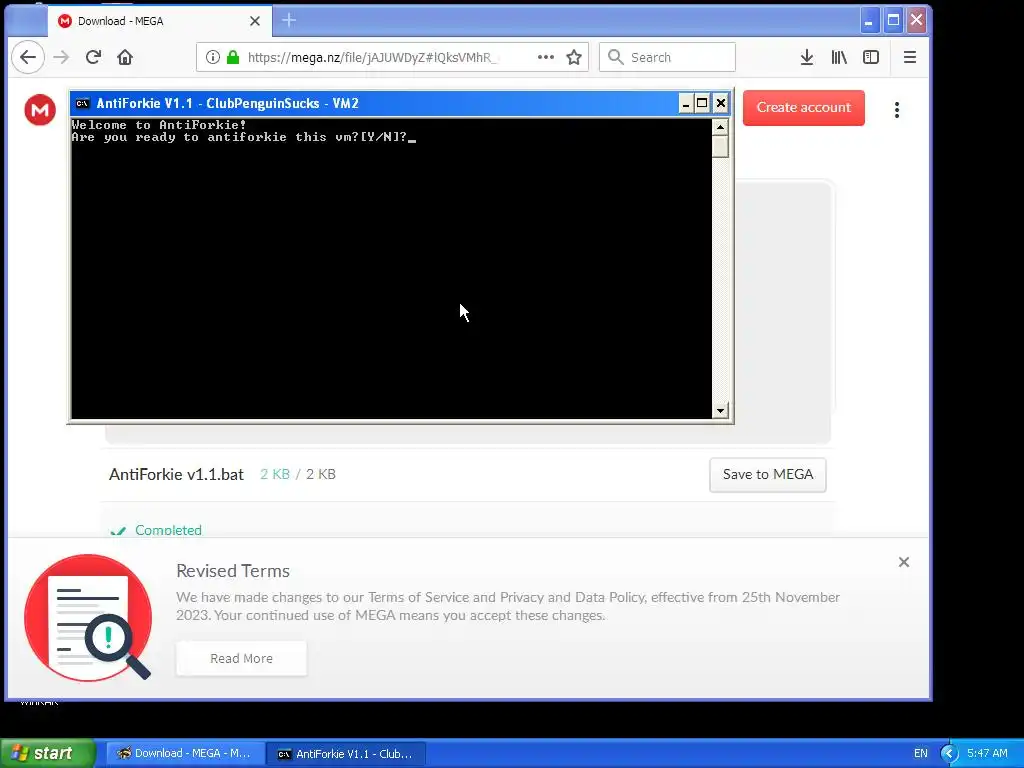Select the Download - MEGA tab
The image size is (1024, 768).
pyautogui.click(x=161, y=21)
